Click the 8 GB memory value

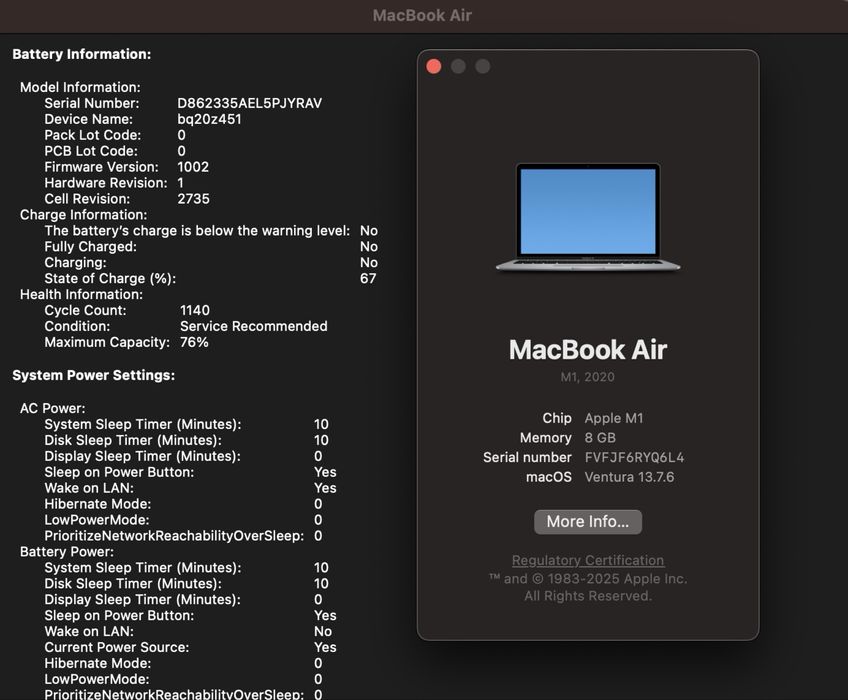[x=600, y=438]
